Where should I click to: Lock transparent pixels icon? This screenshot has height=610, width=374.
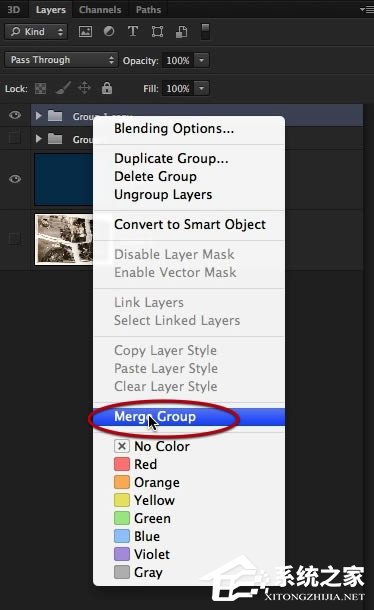(40, 89)
